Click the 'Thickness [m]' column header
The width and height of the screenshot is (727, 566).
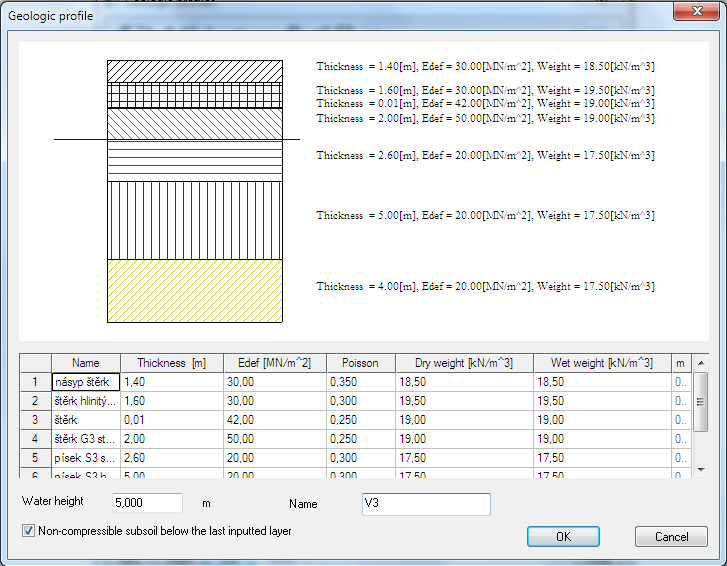click(171, 363)
